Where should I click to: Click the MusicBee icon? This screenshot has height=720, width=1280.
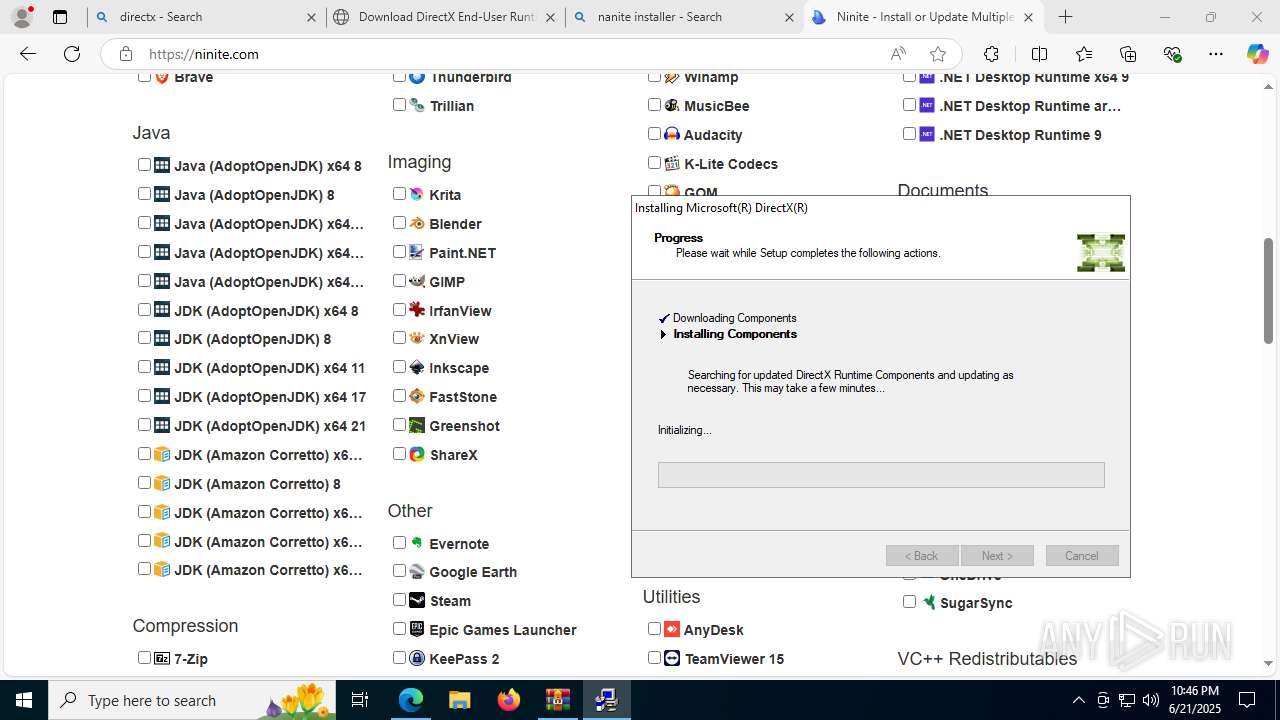pos(672,105)
